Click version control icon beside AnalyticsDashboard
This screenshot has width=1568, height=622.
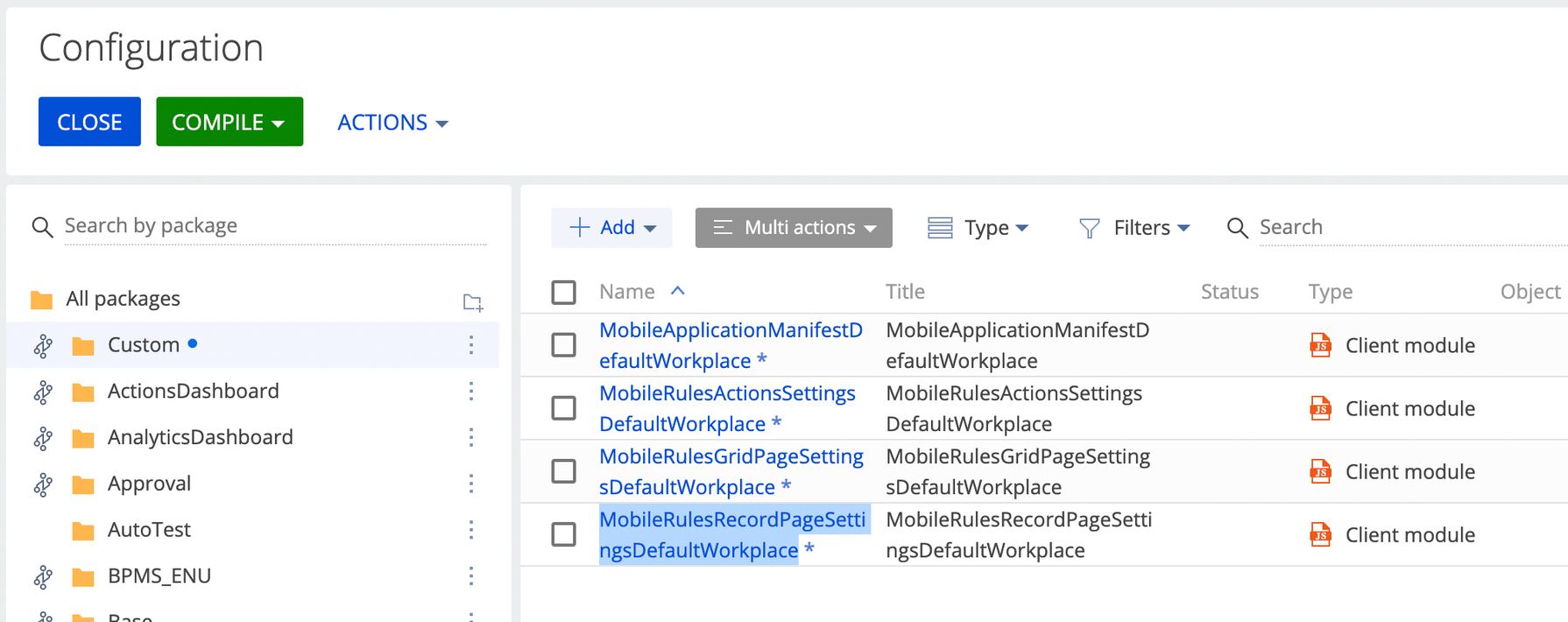coord(43,438)
